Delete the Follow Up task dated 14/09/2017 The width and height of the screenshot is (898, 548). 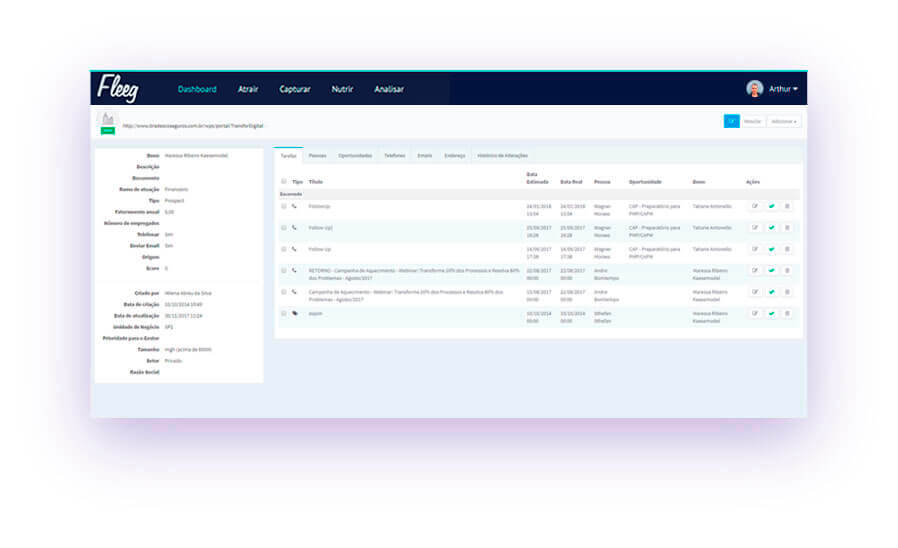pos(787,250)
